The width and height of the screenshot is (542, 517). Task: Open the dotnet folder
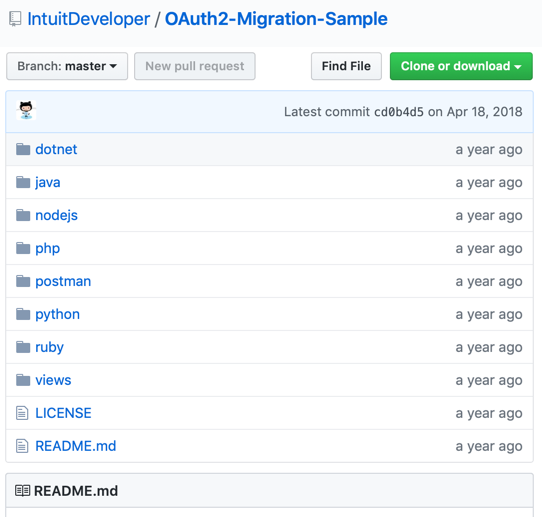56,149
